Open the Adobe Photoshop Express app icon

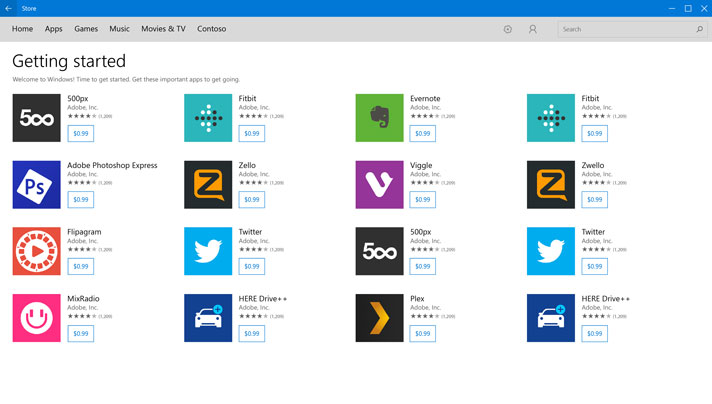[36, 185]
